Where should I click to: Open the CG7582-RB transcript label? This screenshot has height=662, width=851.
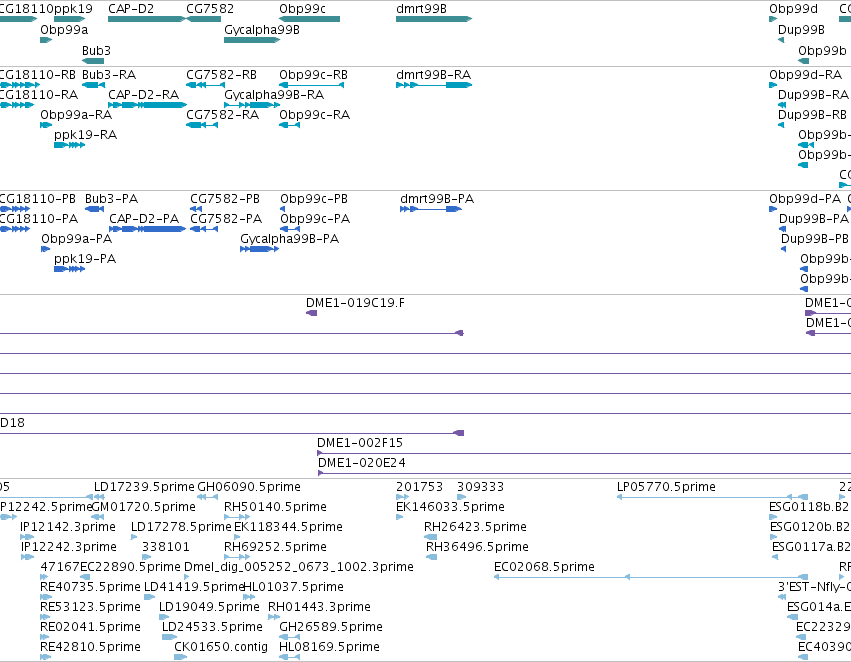pyautogui.click(x=221, y=75)
